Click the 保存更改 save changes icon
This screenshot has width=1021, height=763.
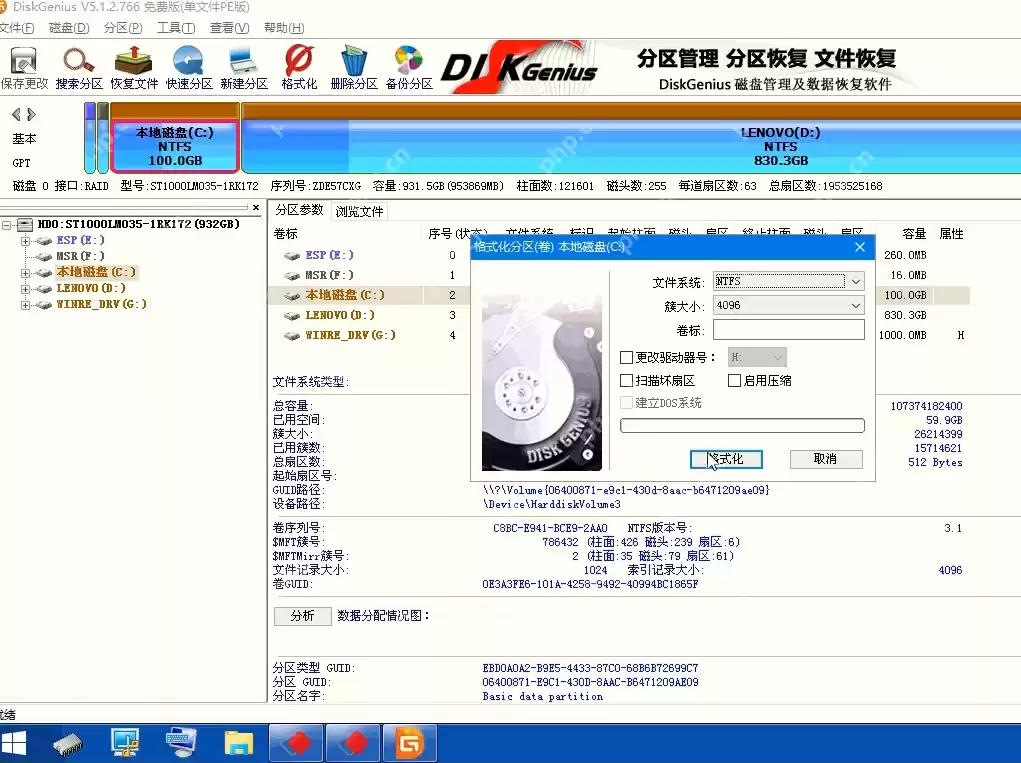[x=23, y=67]
